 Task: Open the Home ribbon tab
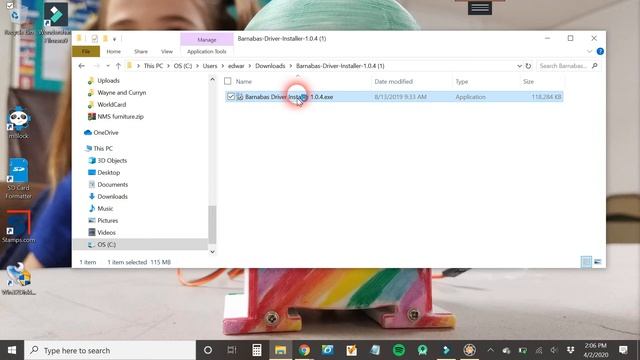(113, 51)
